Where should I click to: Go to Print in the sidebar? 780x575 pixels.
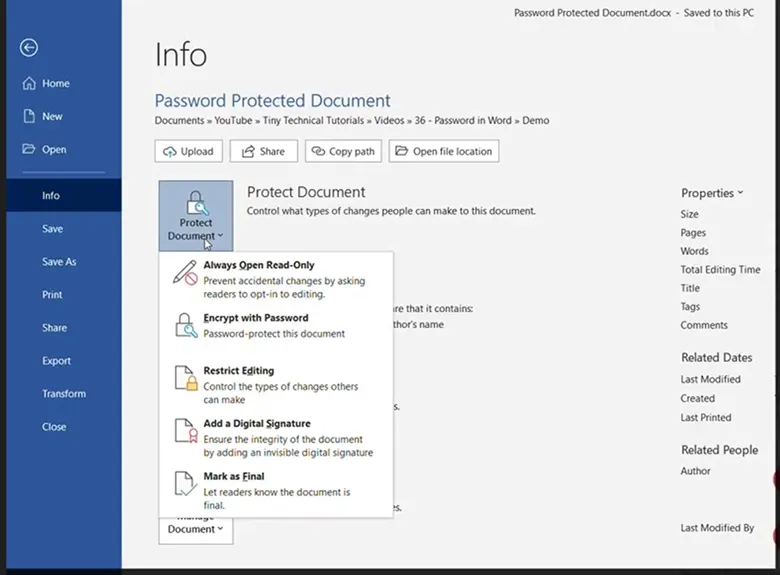coord(64,295)
